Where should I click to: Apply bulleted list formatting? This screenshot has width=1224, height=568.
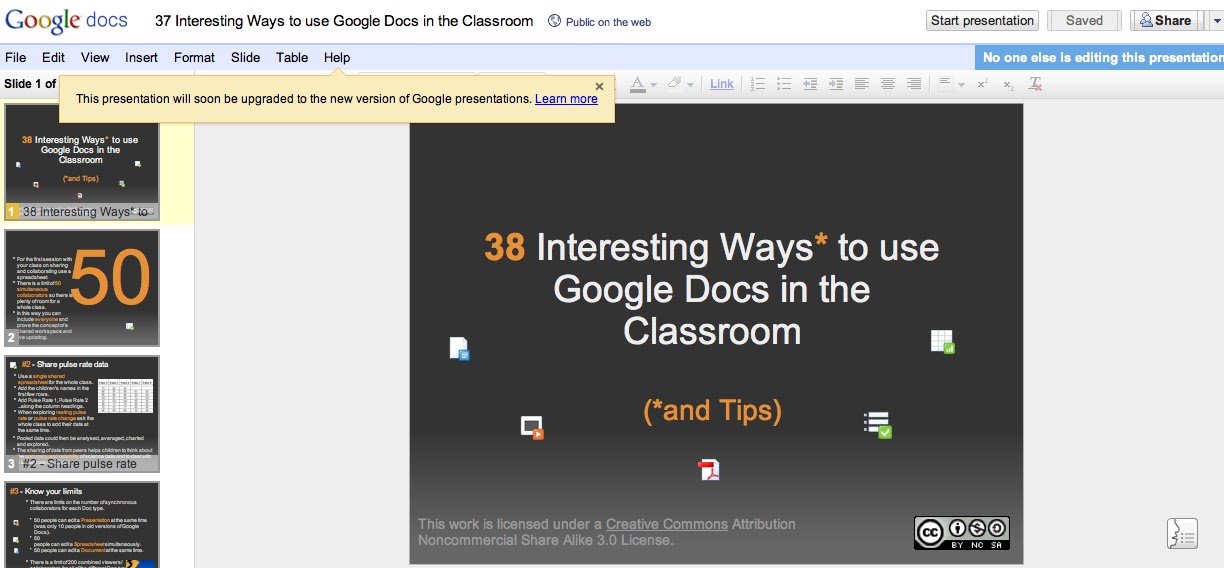pyautogui.click(x=784, y=84)
